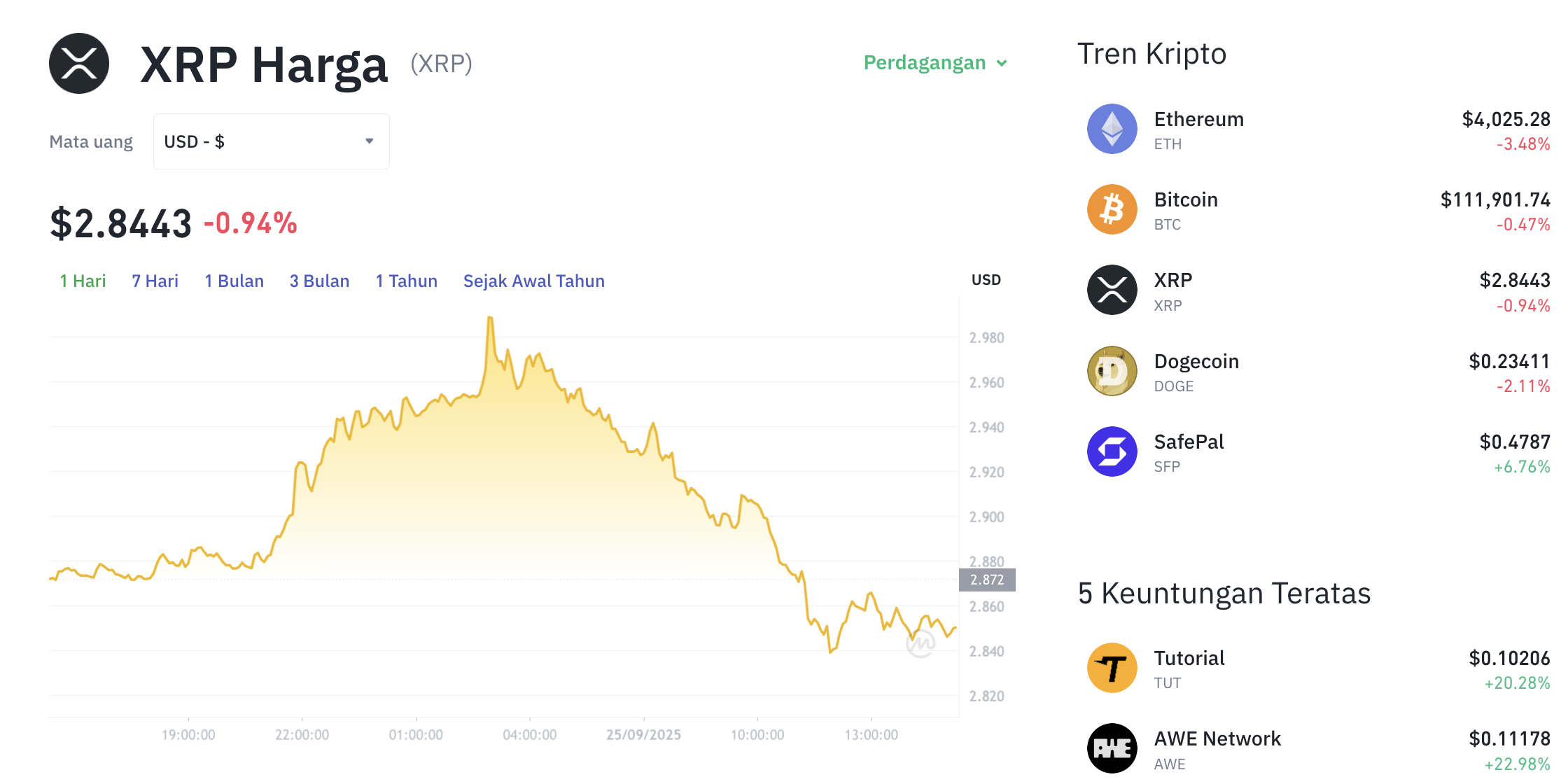This screenshot has width=1561, height=784.
Task: Click the Tutorial token icon
Action: (1112, 668)
